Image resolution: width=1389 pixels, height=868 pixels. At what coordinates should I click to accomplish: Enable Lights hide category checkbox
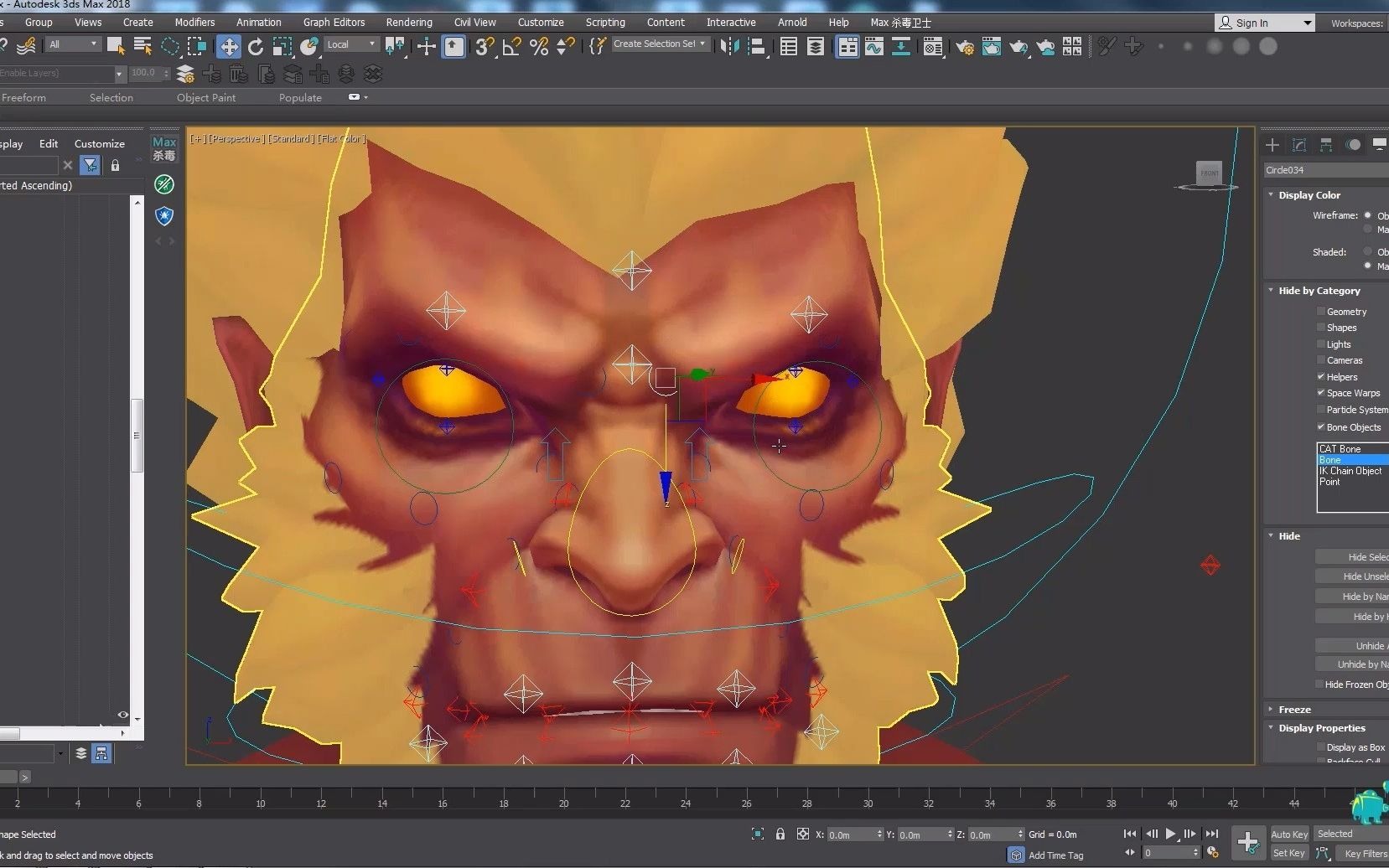click(1321, 344)
